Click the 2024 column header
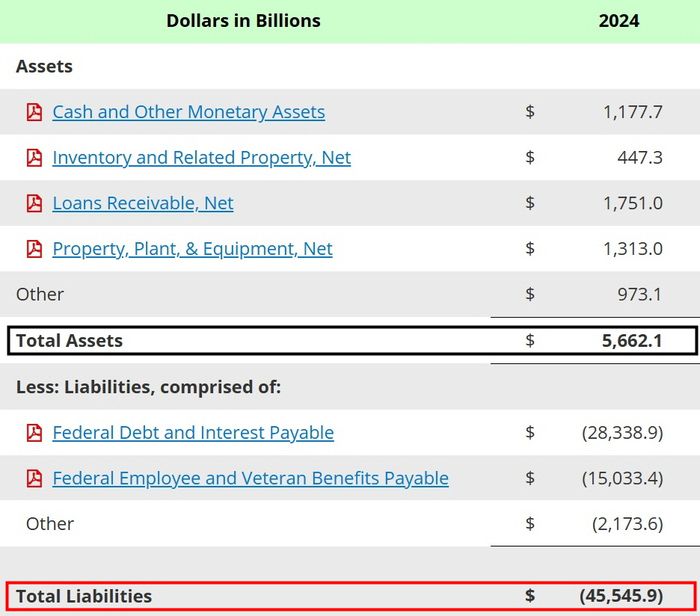Image resolution: width=700 pixels, height=616 pixels. coord(618,21)
